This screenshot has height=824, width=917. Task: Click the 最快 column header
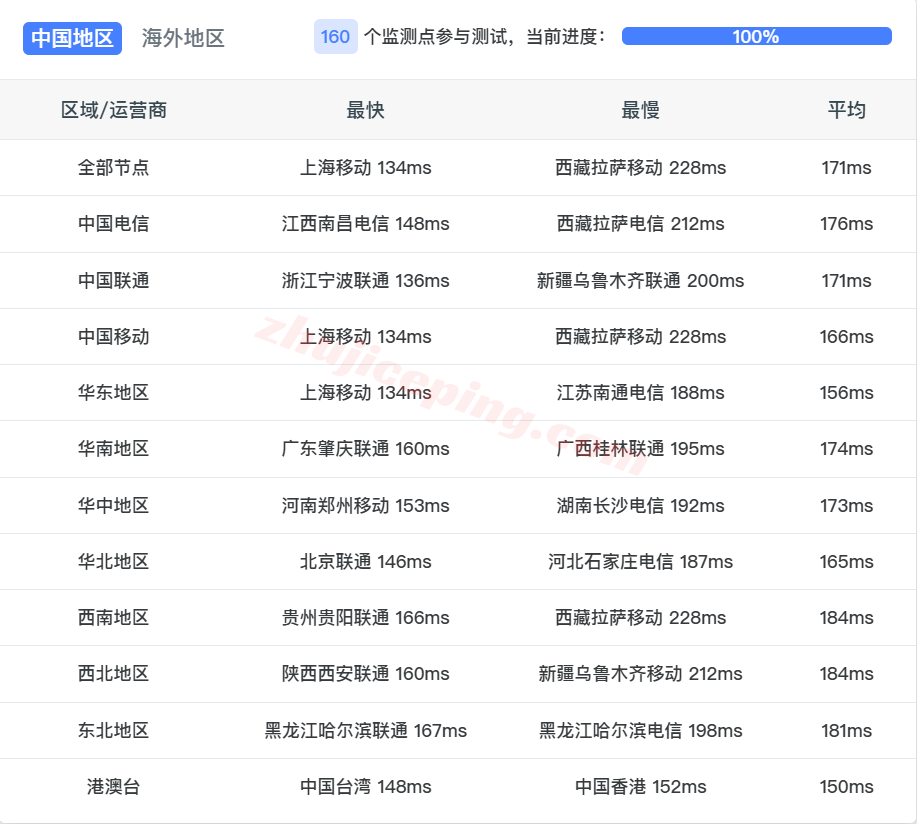pyautogui.click(x=366, y=110)
